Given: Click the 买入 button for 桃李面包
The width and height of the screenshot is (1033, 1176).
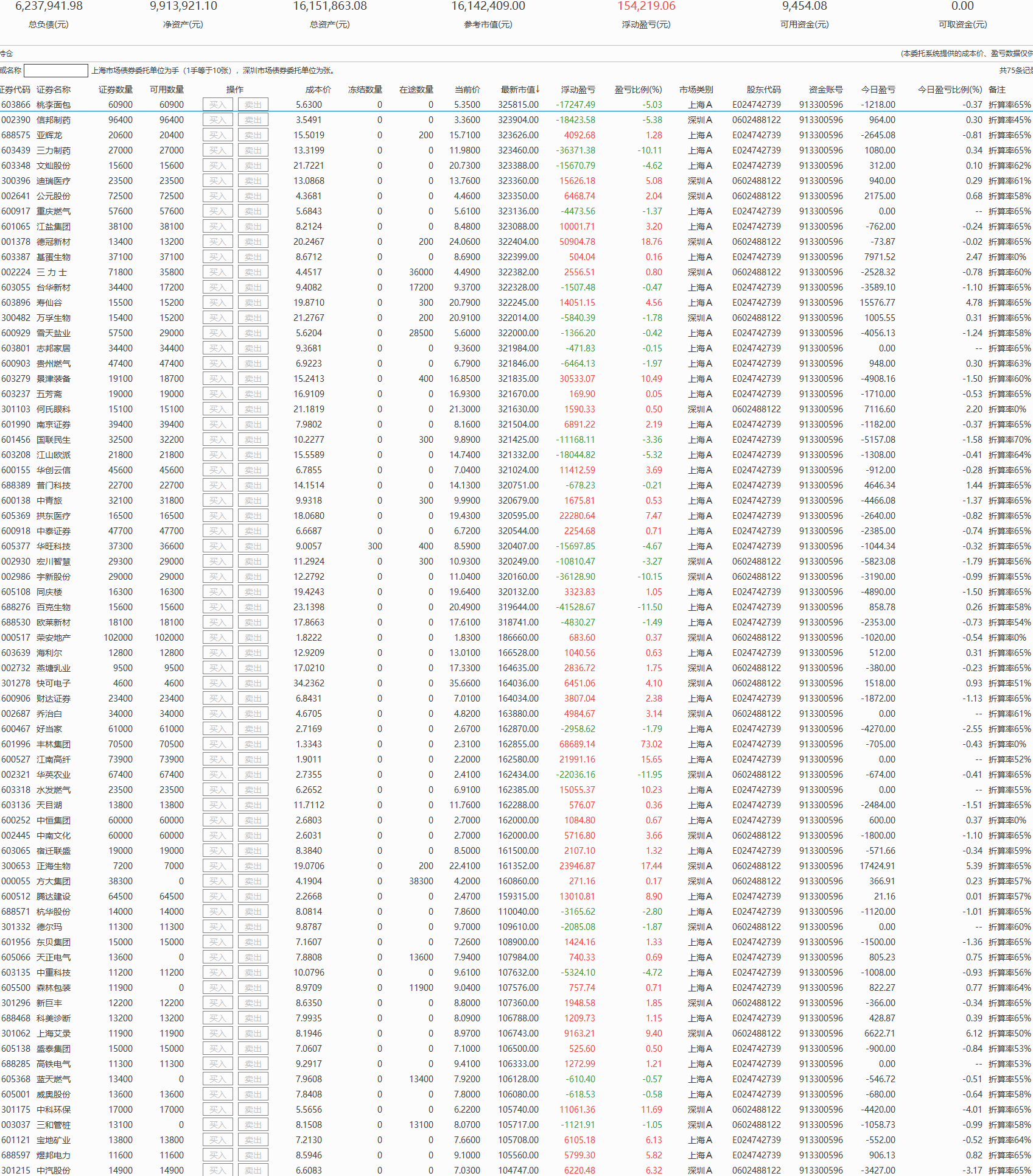Looking at the screenshot, I should click(x=217, y=105).
